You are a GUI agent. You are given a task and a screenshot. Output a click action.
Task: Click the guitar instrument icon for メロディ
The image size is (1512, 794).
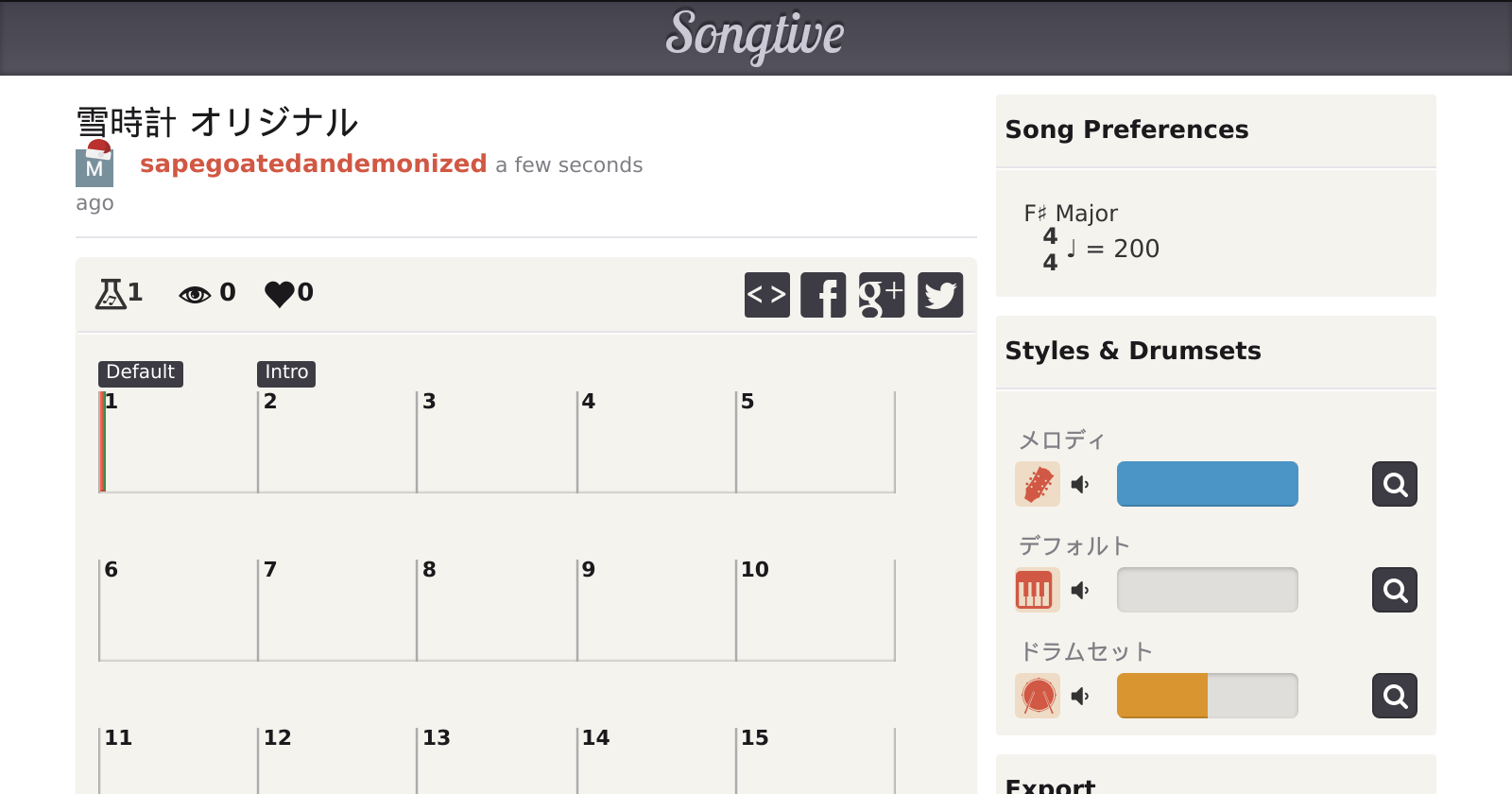click(1037, 484)
